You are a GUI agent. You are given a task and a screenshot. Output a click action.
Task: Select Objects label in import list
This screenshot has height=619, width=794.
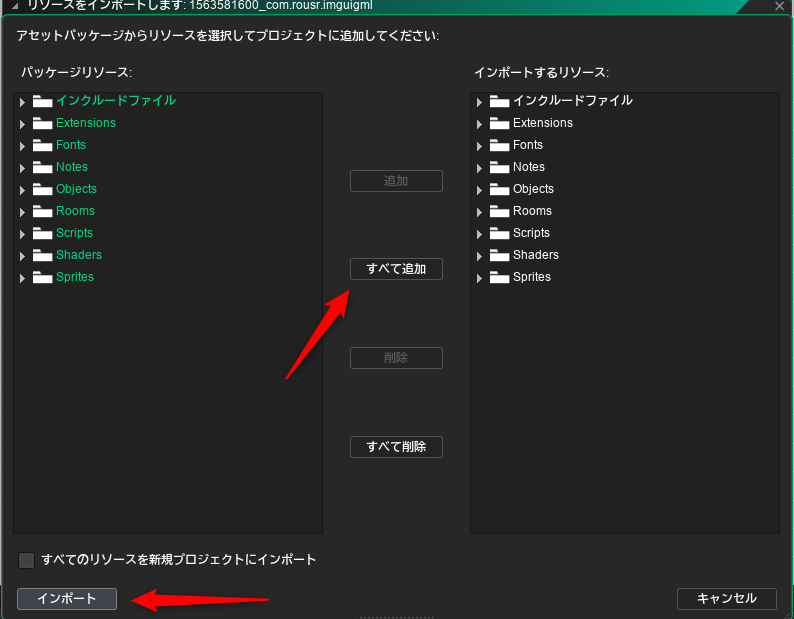click(x=533, y=189)
